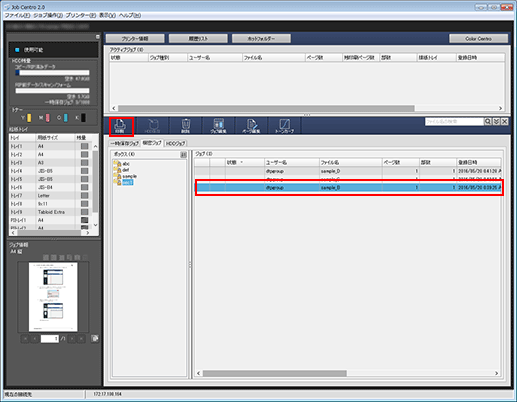Click the HDD copy data capacity bar
Image resolution: width=517 pixels, height=402 pixels.
click(x=52, y=73)
